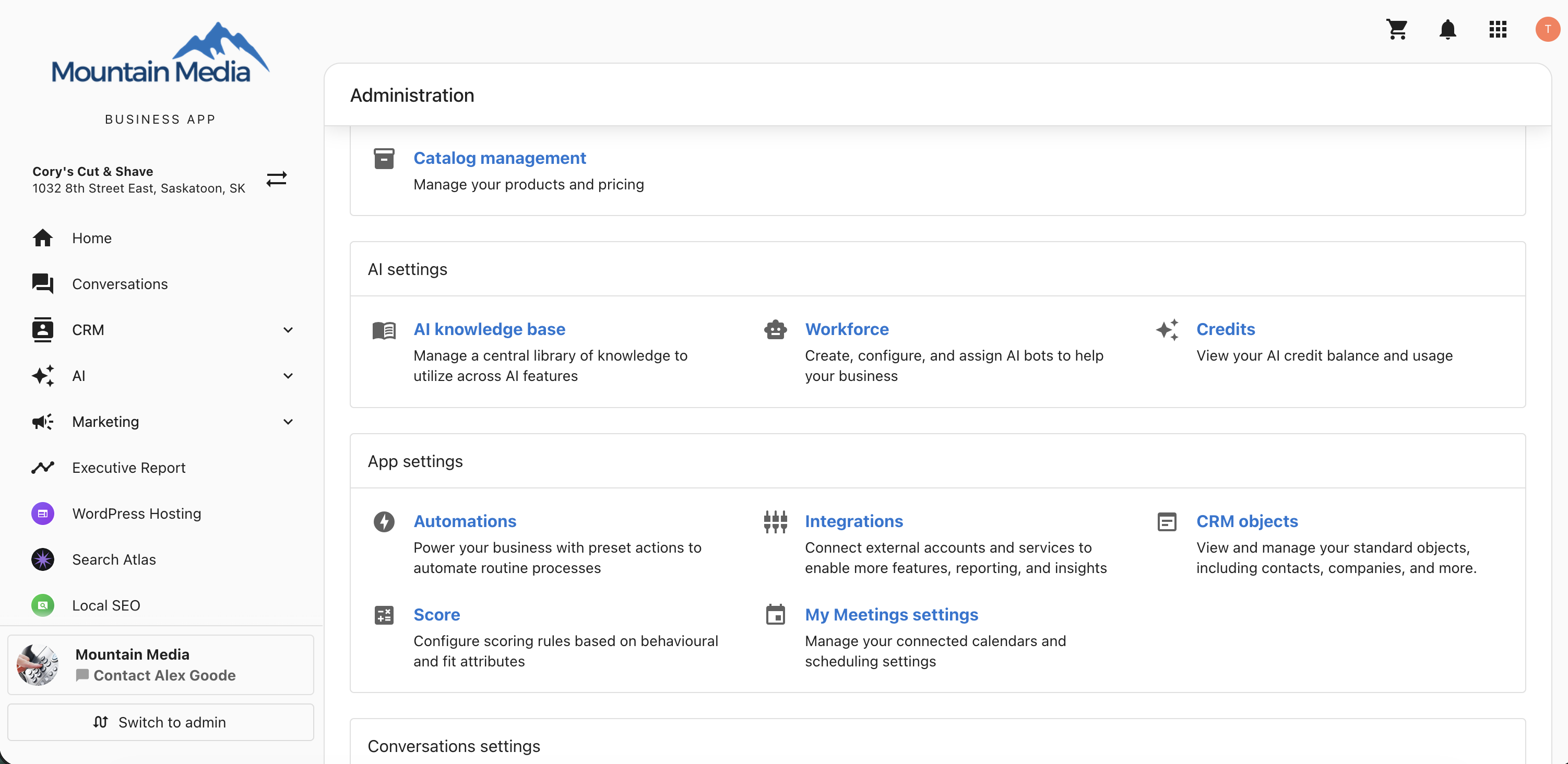Click the AI settings section heading

tap(407, 269)
